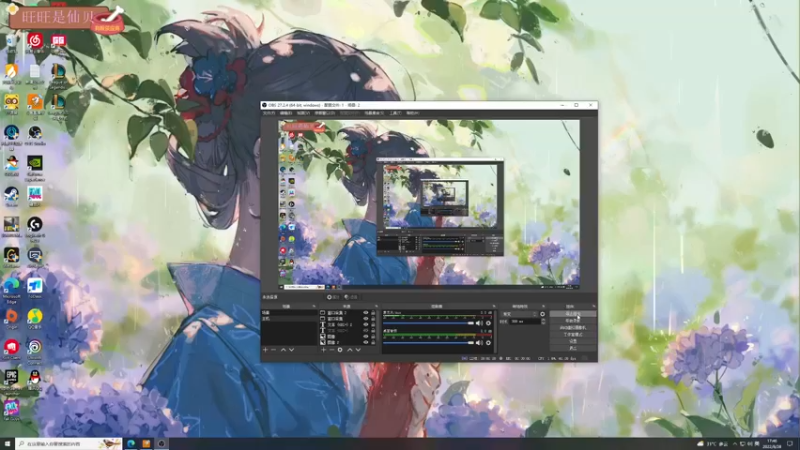Move the source up with the arrow icon
The width and height of the screenshot is (800, 450).
click(x=349, y=349)
